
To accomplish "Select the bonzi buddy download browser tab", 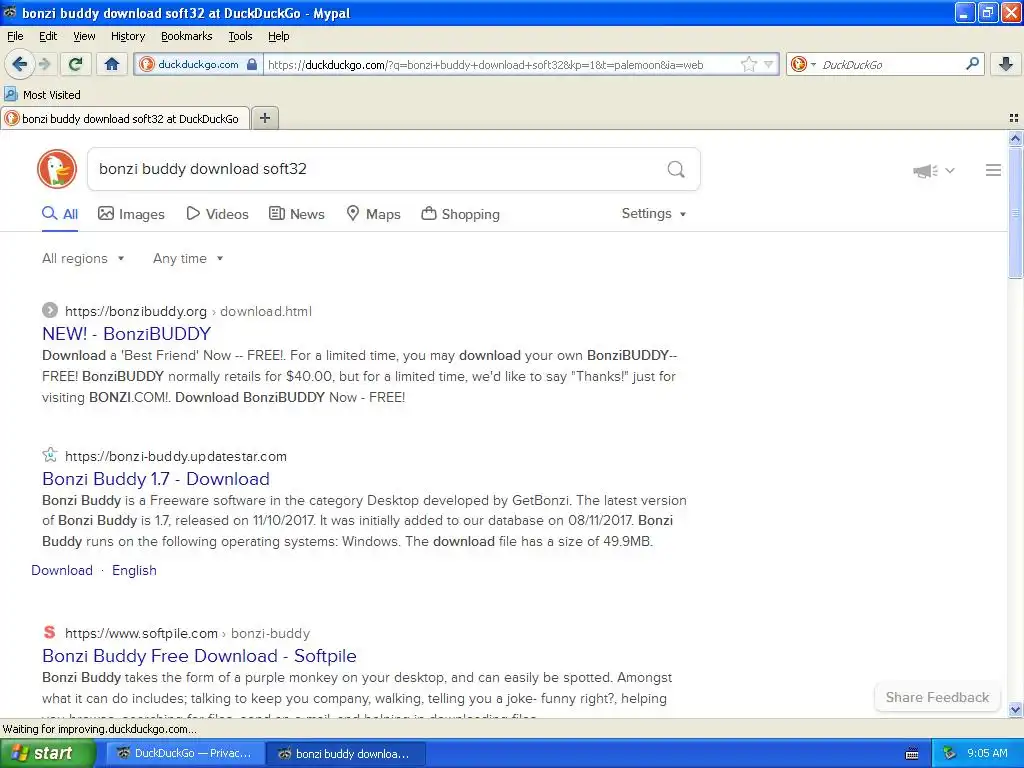I will click(x=125, y=118).
